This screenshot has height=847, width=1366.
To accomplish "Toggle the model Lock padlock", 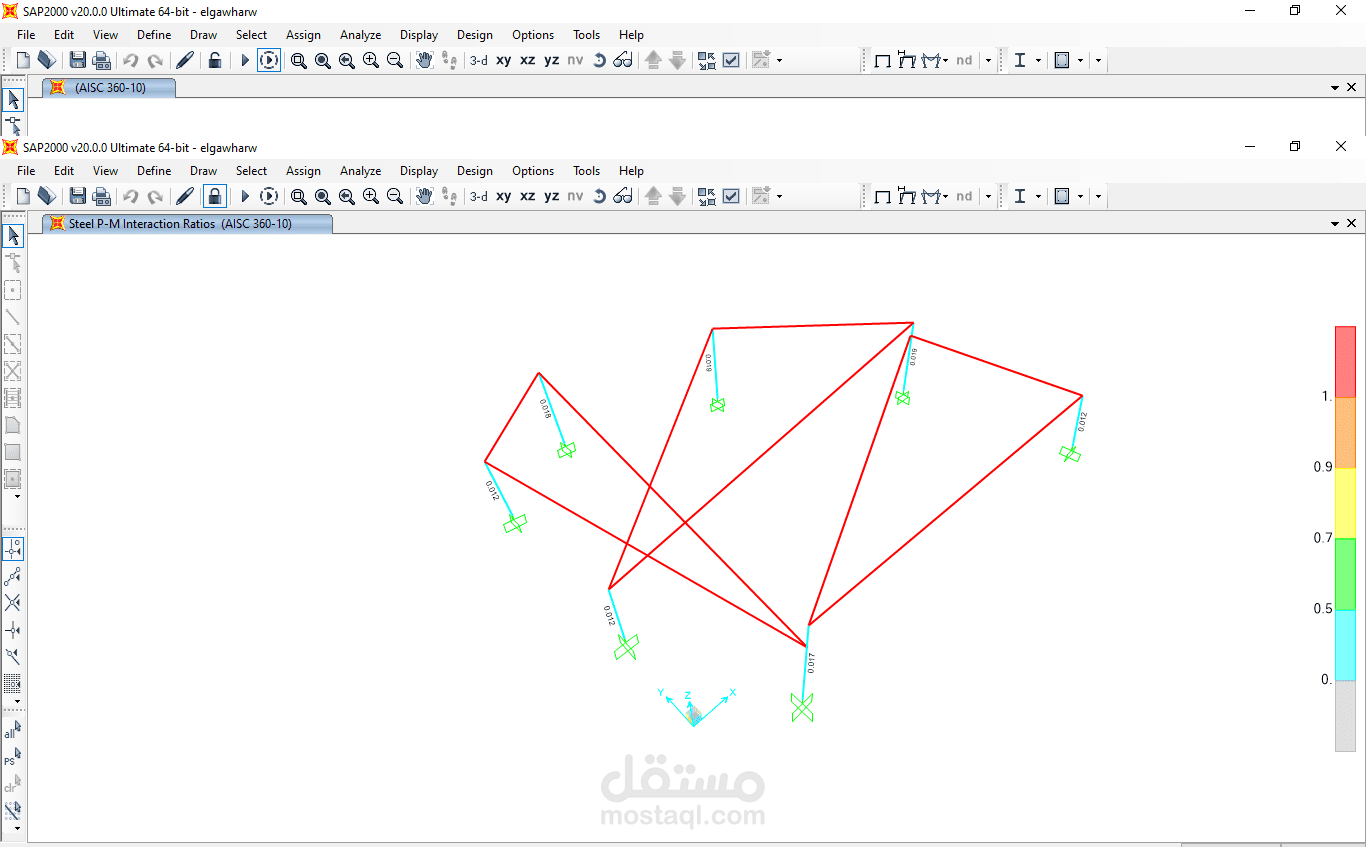I will coord(214,196).
